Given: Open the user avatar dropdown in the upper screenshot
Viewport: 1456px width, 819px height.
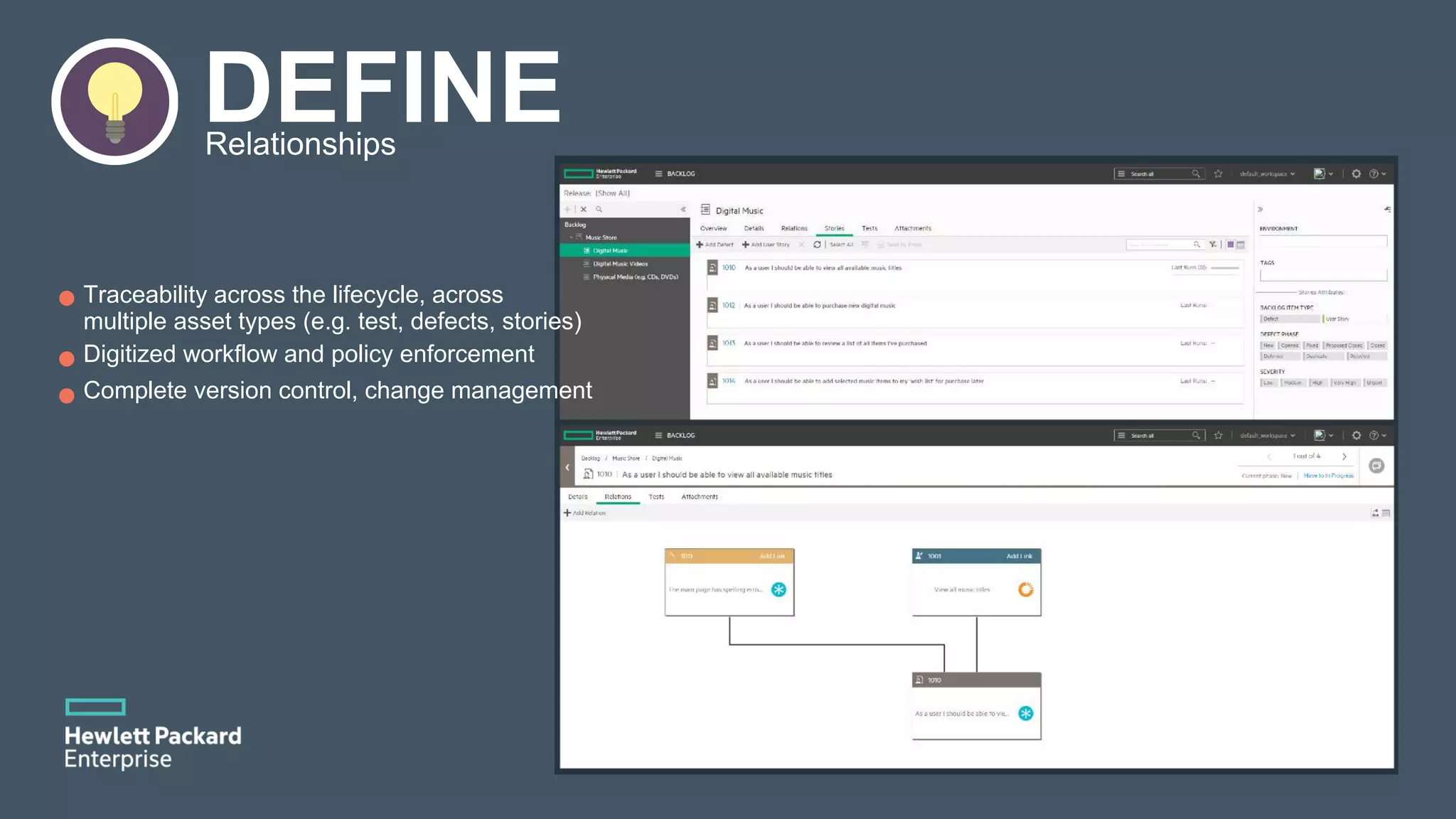Looking at the screenshot, I should 1323,173.
